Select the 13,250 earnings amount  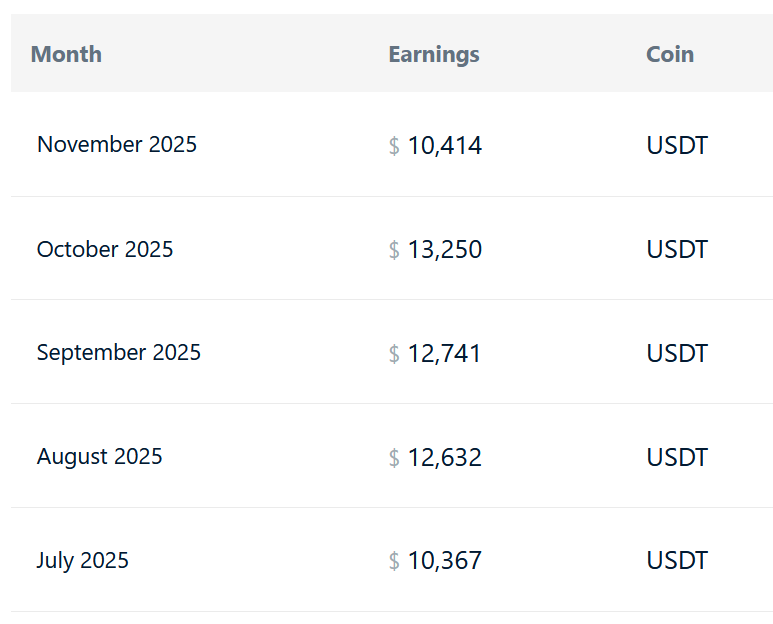click(445, 250)
